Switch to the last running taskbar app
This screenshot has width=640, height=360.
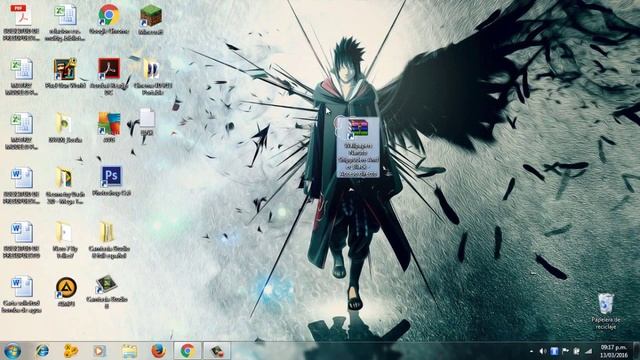(217, 351)
